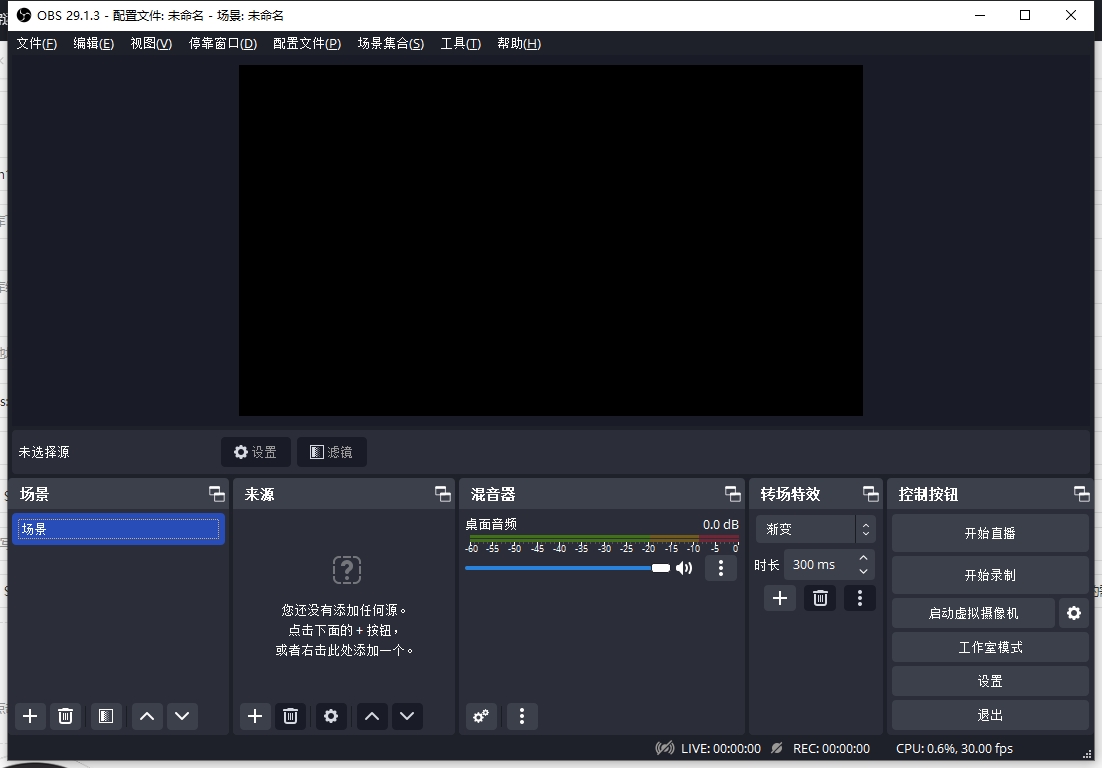This screenshot has width=1102, height=768.
Task: Mute the Desktop Audio speaker icon
Action: pyautogui.click(x=684, y=568)
